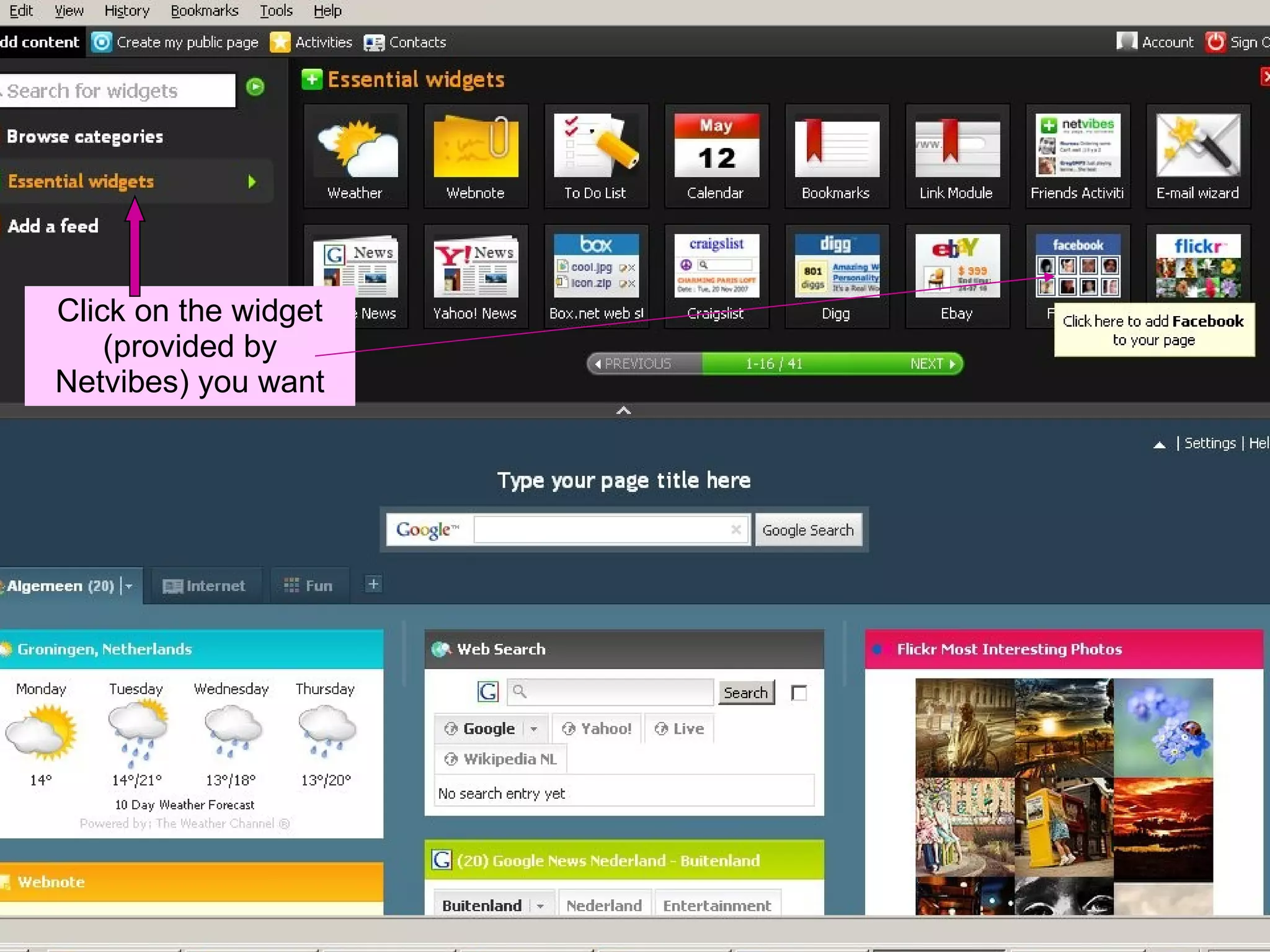Click in Search for widgets field
Viewport: 1270px width, 952px height.
pyautogui.click(x=118, y=91)
